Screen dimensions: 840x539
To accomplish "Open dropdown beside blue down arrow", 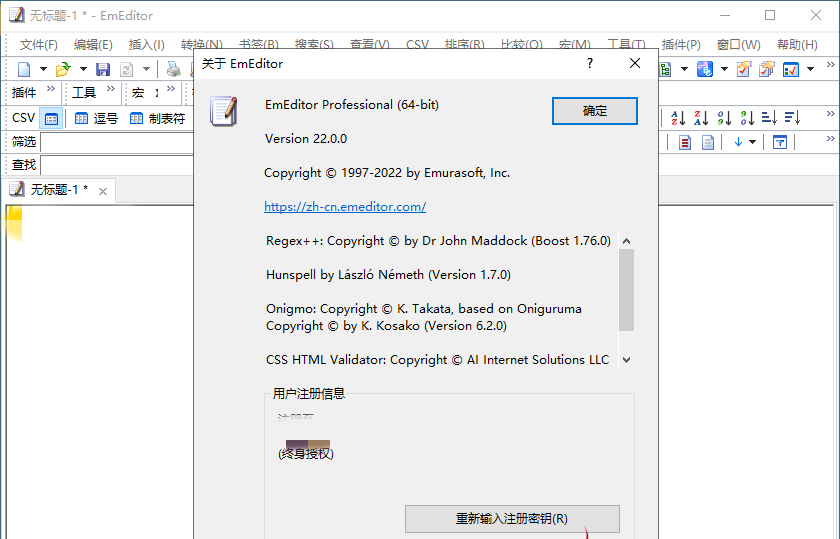I will click(x=753, y=143).
